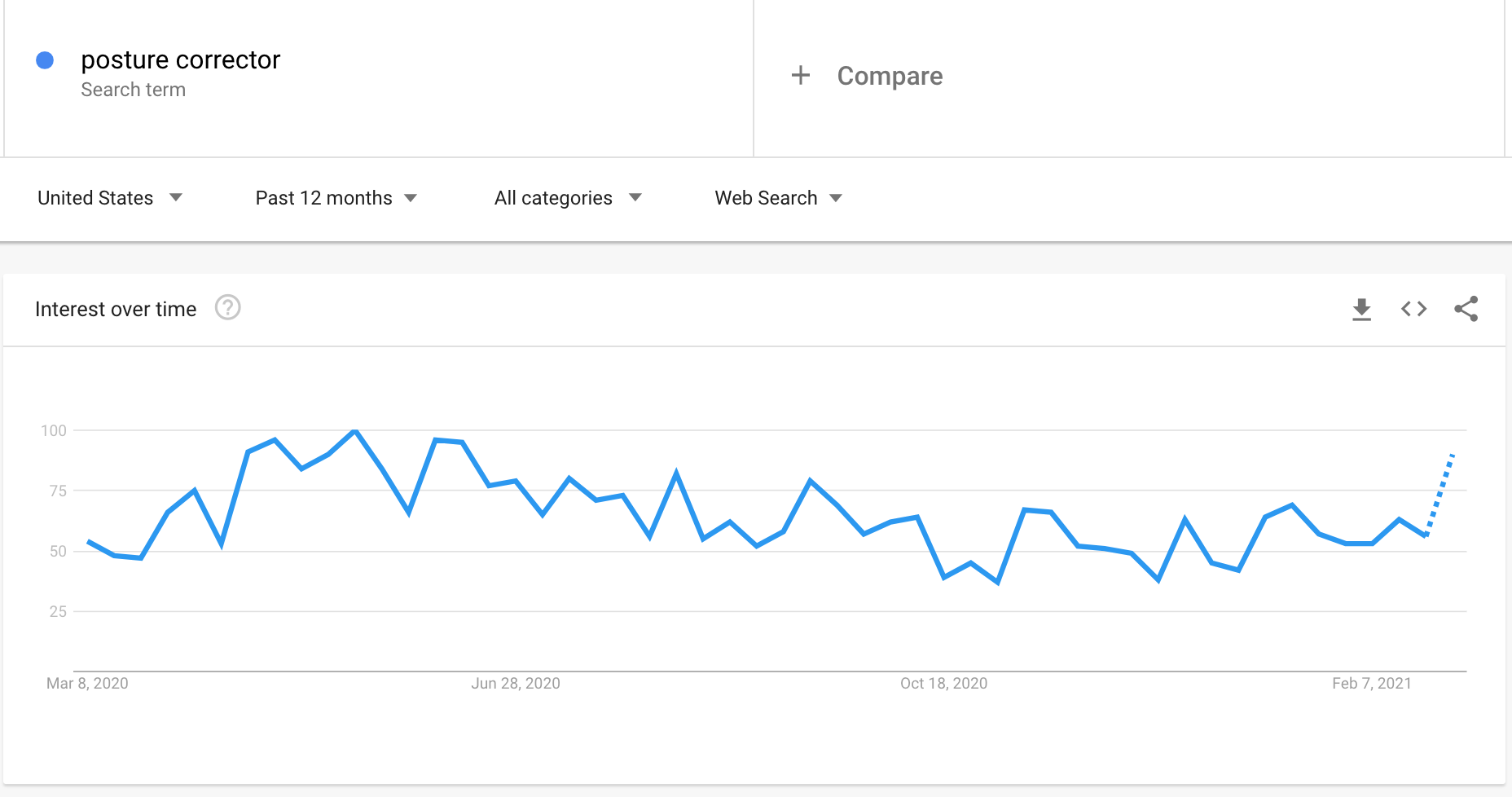The height and width of the screenshot is (797, 1512).
Task: Click the Mar 8, 2020 axis label
Action: pyautogui.click(x=87, y=683)
